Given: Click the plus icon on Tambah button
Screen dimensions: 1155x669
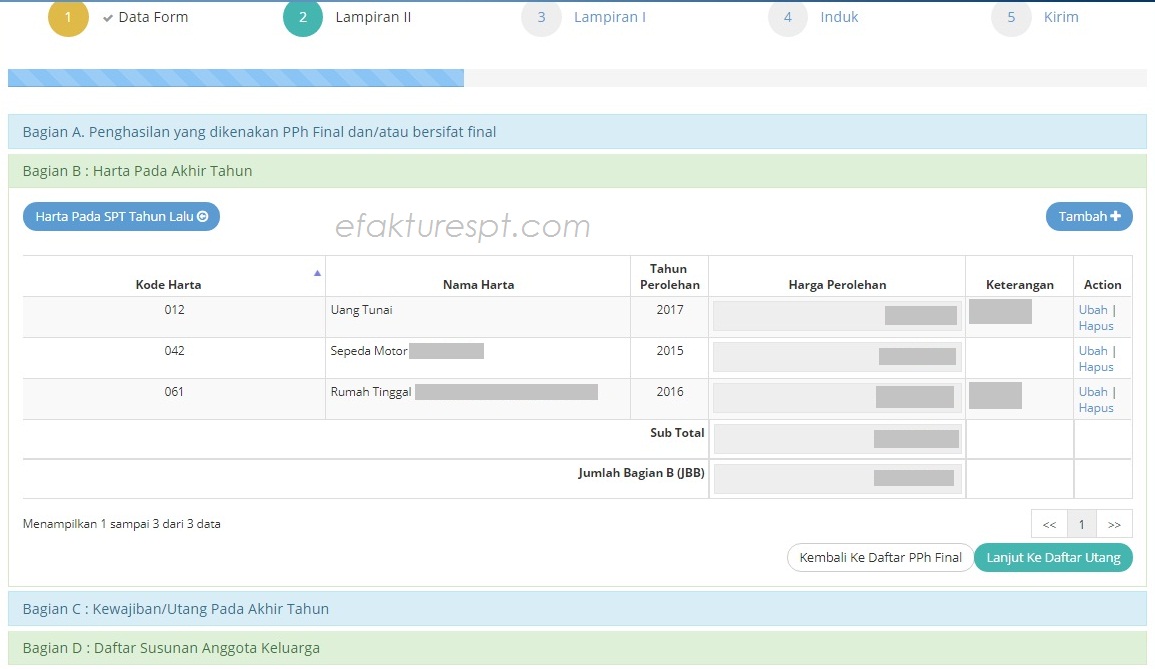Looking at the screenshot, I should pyautogui.click(x=1116, y=216).
